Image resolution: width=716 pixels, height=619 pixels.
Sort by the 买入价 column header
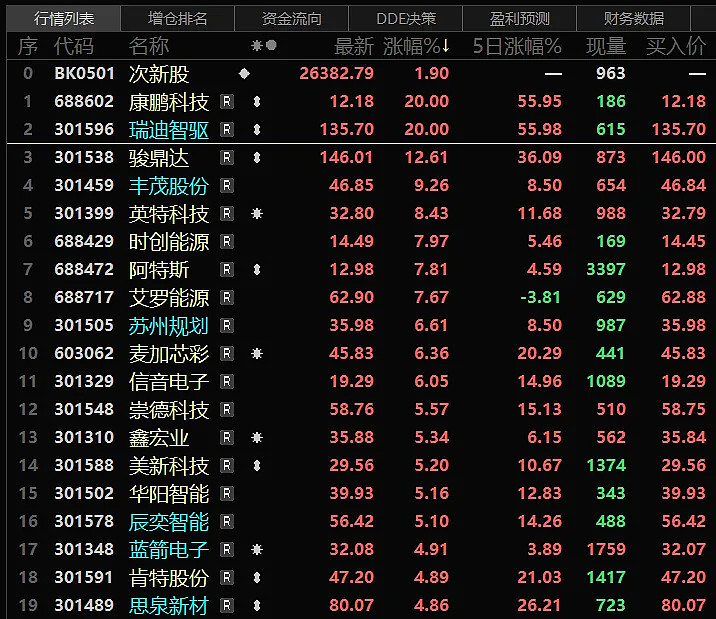click(676, 46)
